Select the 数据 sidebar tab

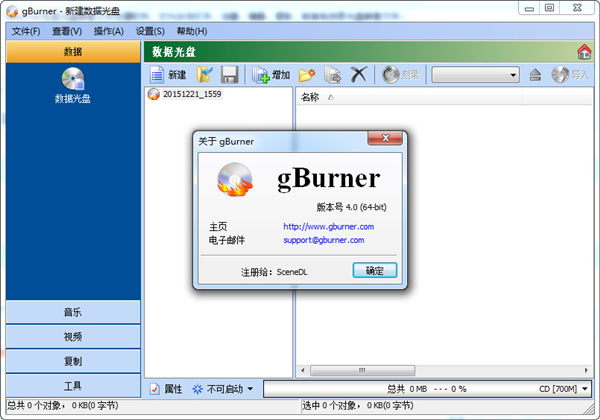(x=73, y=52)
